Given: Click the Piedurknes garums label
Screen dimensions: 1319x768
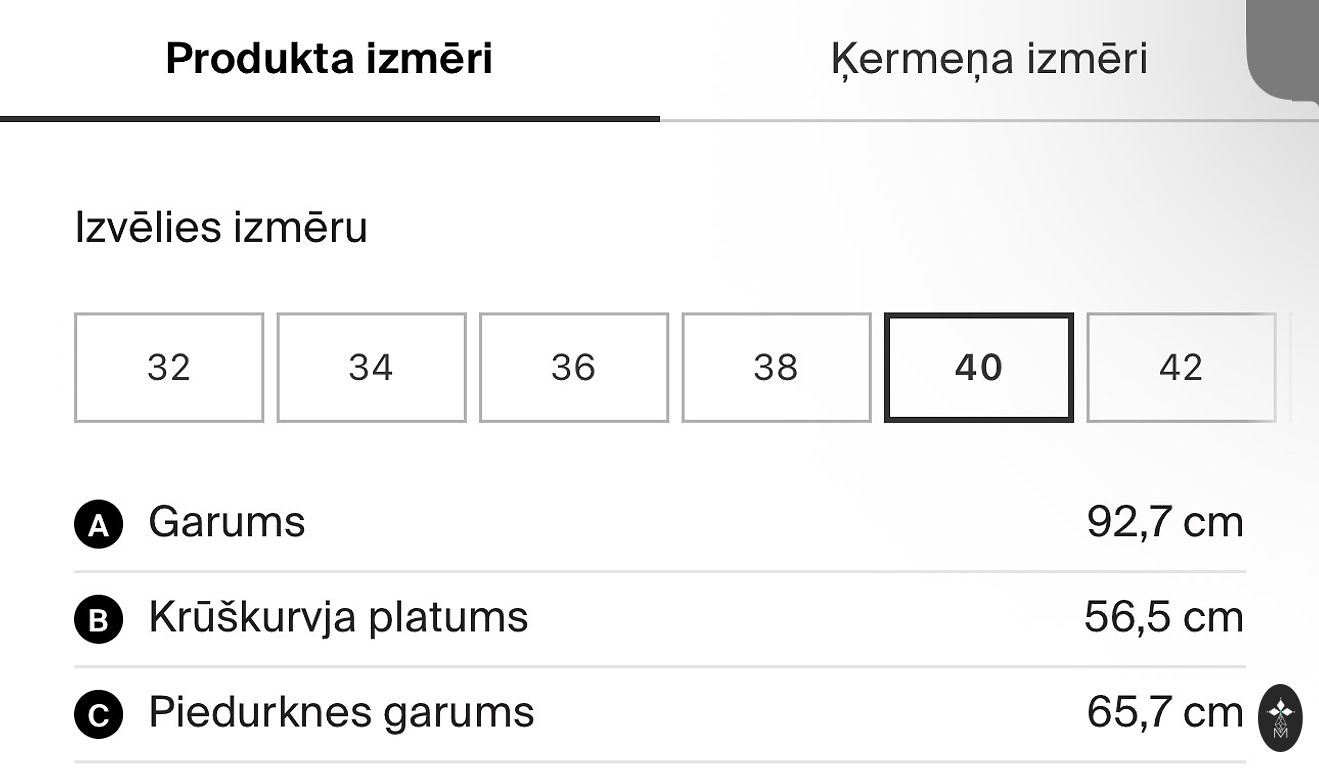Looking at the screenshot, I should coord(341,712).
